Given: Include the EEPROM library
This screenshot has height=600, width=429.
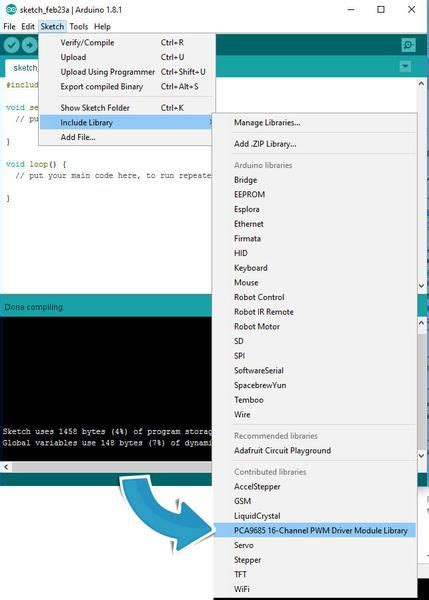Looking at the screenshot, I should tap(315, 194).
